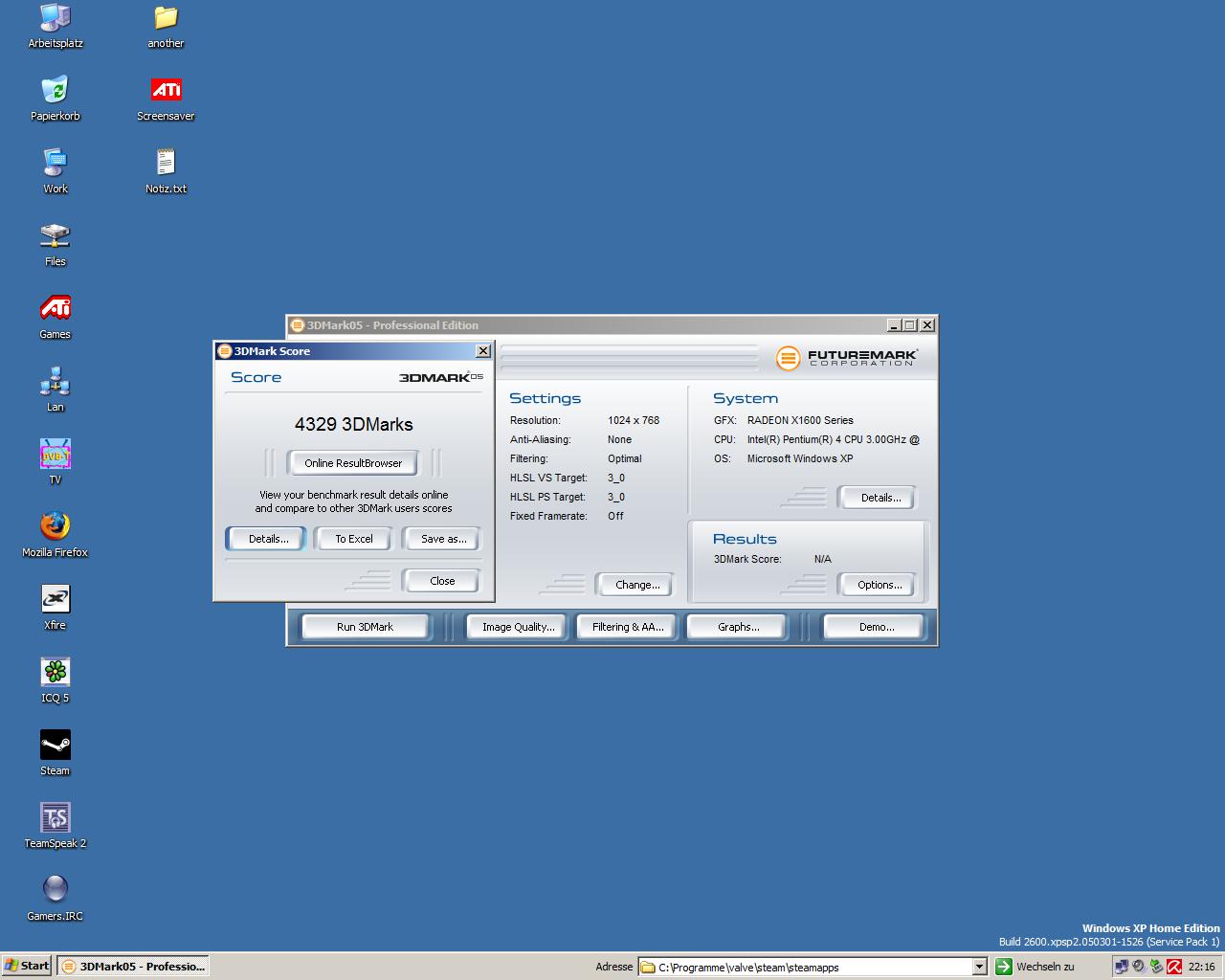
Task: Click the Run 3DMark button
Action: click(365, 627)
